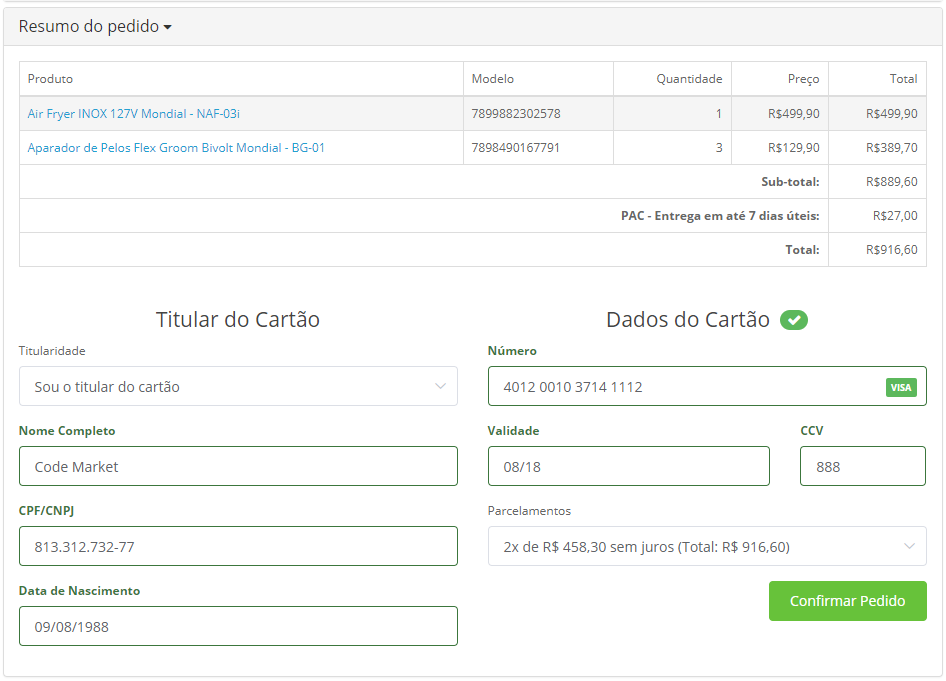Click the Titular do Cartão heading
This screenshot has width=946, height=681.
[x=238, y=320]
